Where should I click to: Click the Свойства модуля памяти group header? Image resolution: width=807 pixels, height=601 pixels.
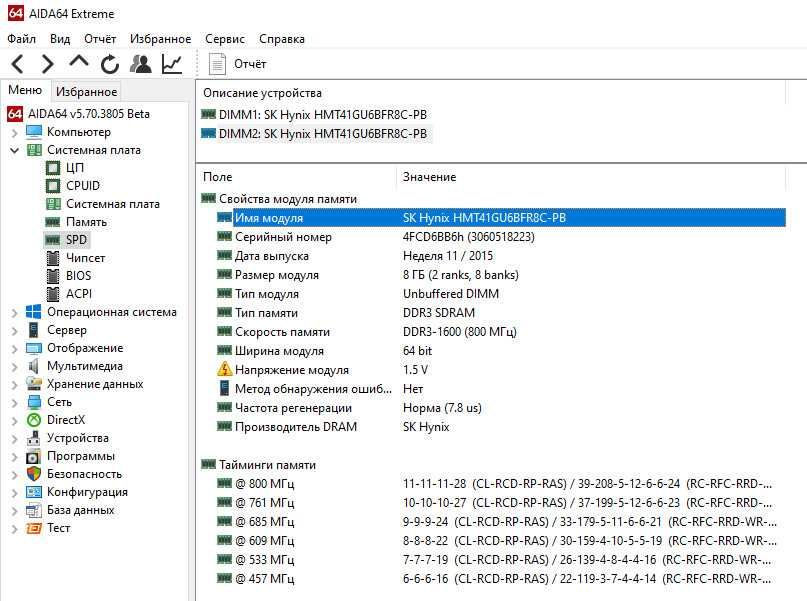tap(279, 199)
